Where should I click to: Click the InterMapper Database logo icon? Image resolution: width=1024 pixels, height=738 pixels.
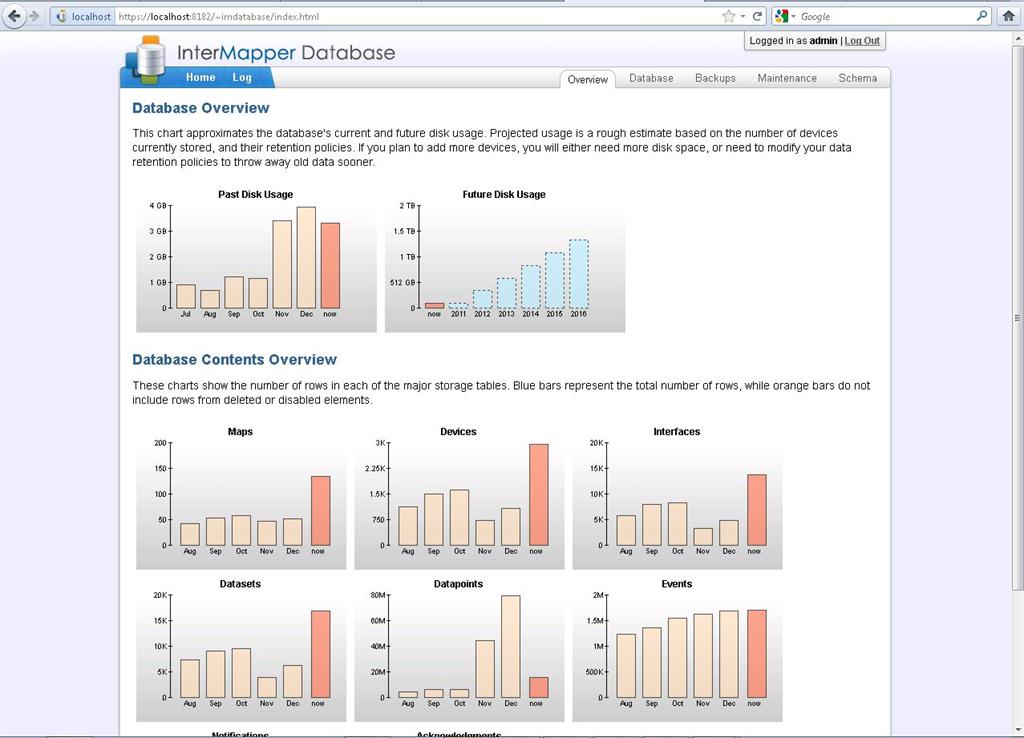click(149, 60)
